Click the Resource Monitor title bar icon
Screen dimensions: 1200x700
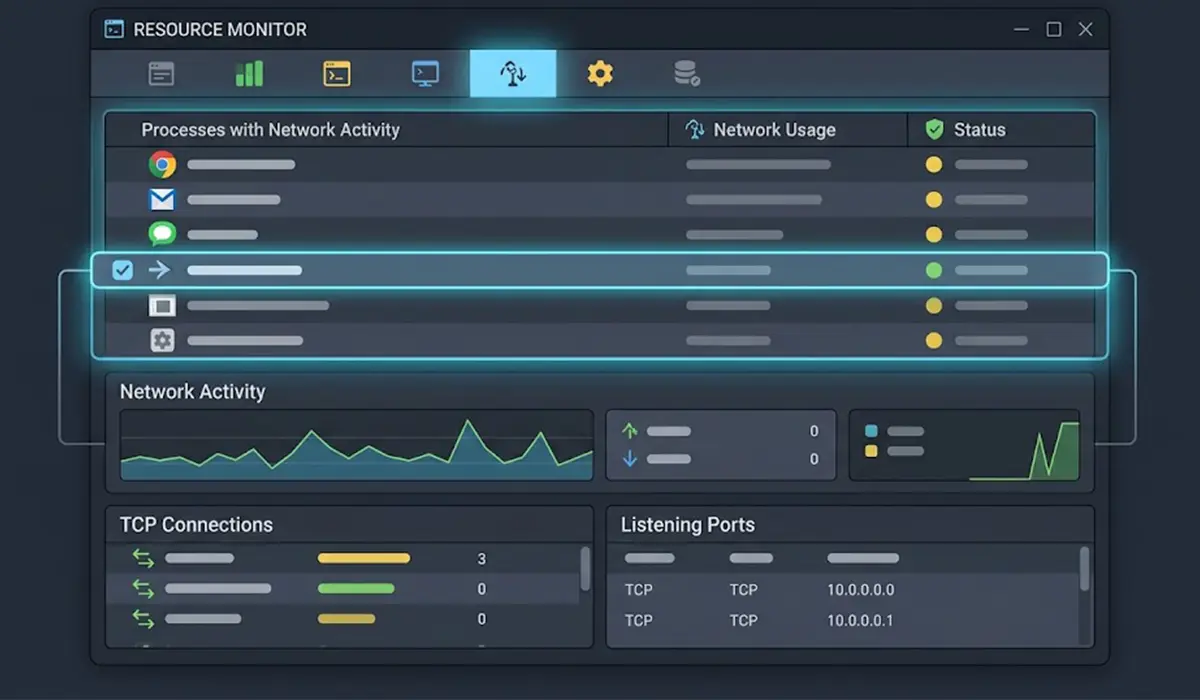(115, 29)
